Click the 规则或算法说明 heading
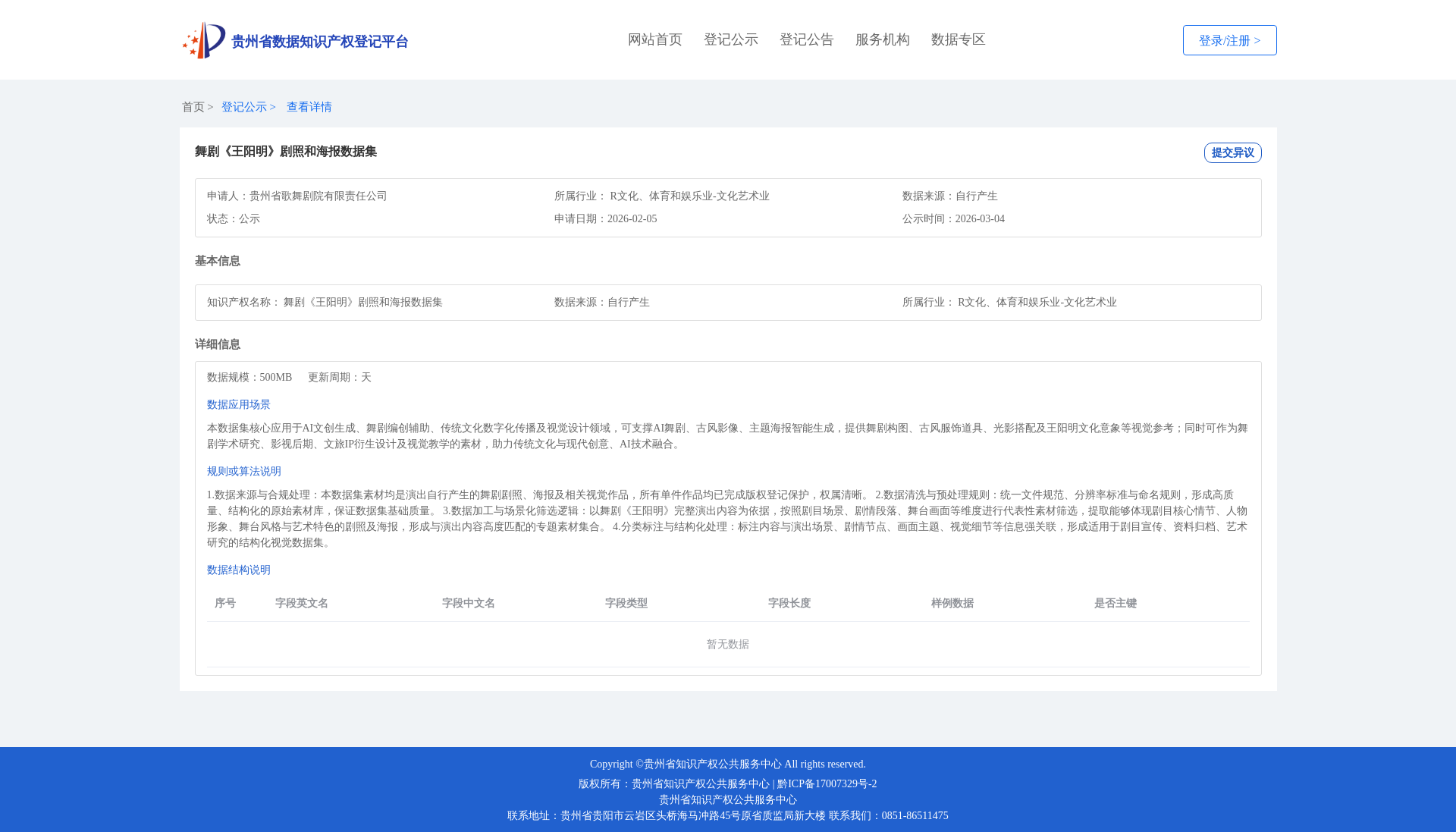 point(244,471)
